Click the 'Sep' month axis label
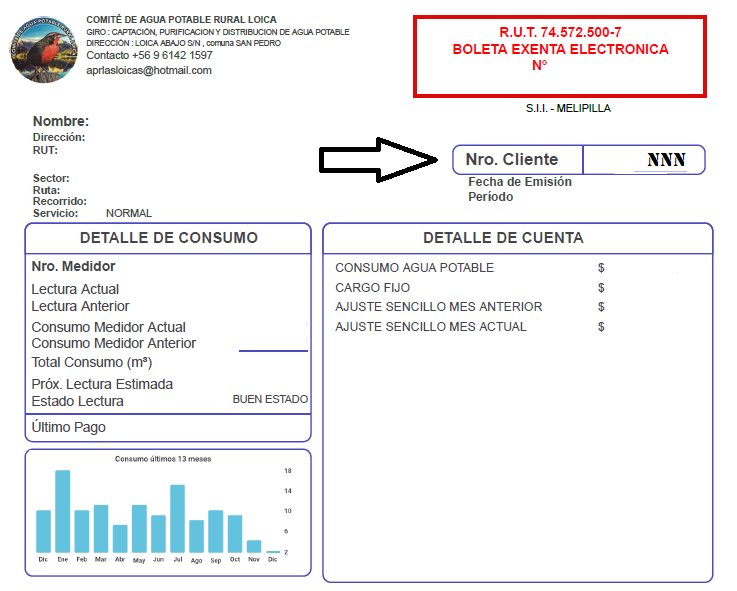 coord(216,560)
